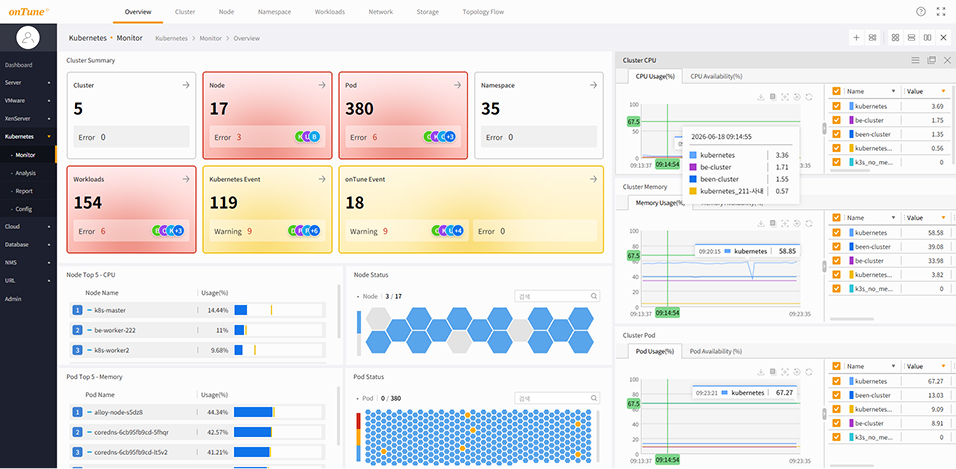Image resolution: width=956 pixels, height=469 pixels.
Task: Open the Report submenu item
Action: click(26, 191)
